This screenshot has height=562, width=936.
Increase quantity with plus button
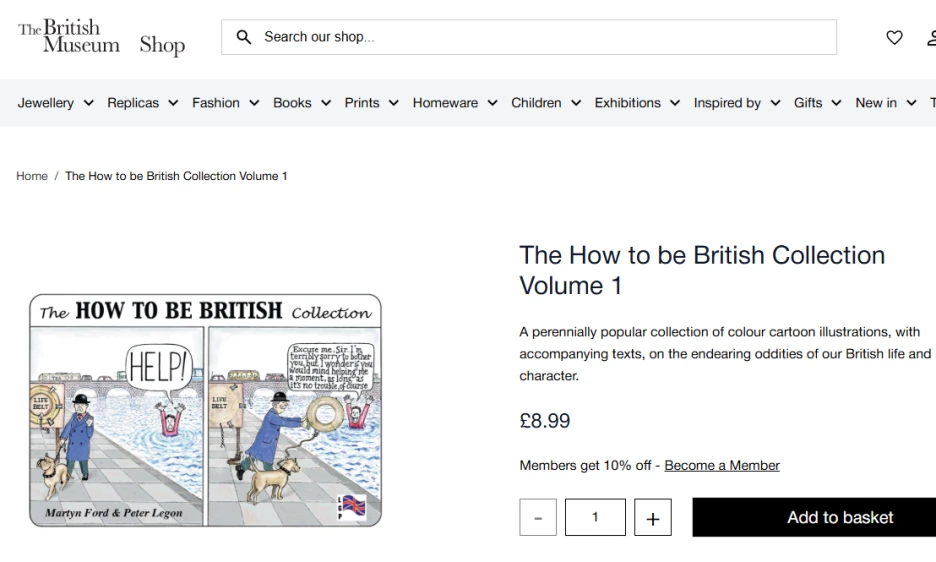(652, 518)
